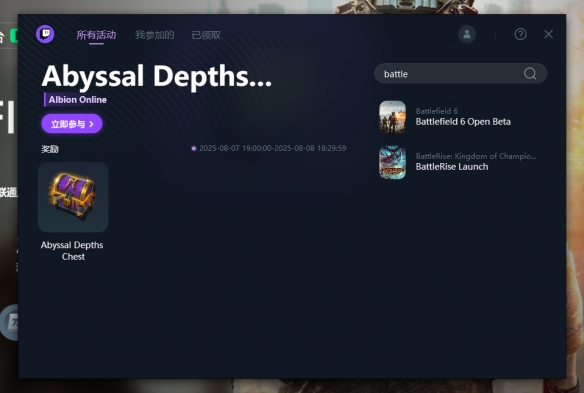Switch to the 我参加的 tab
This screenshot has width=584, height=393.
point(155,35)
